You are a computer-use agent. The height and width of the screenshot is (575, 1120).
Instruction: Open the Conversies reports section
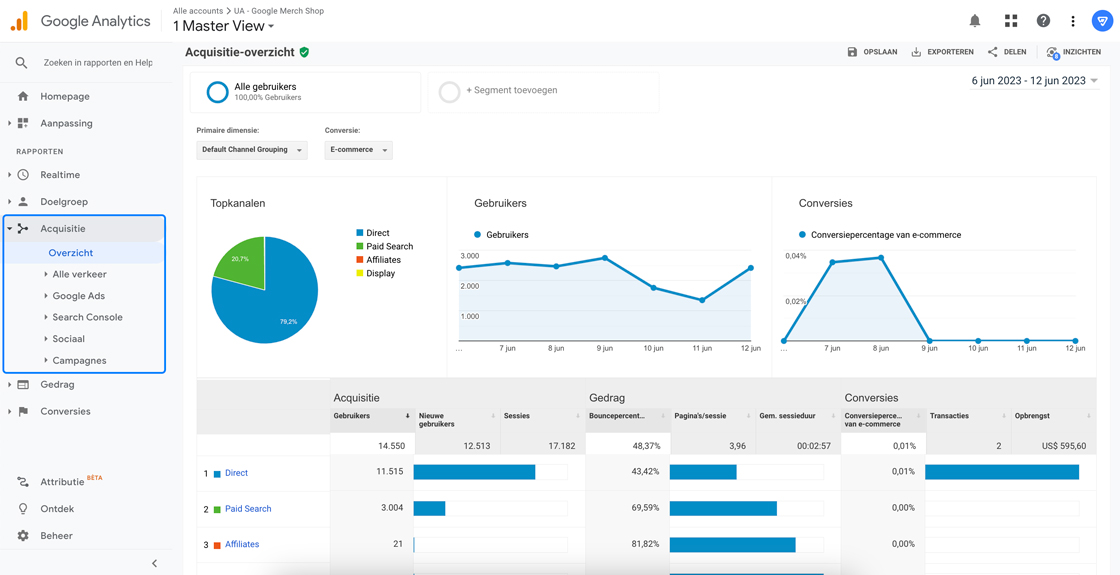65,411
